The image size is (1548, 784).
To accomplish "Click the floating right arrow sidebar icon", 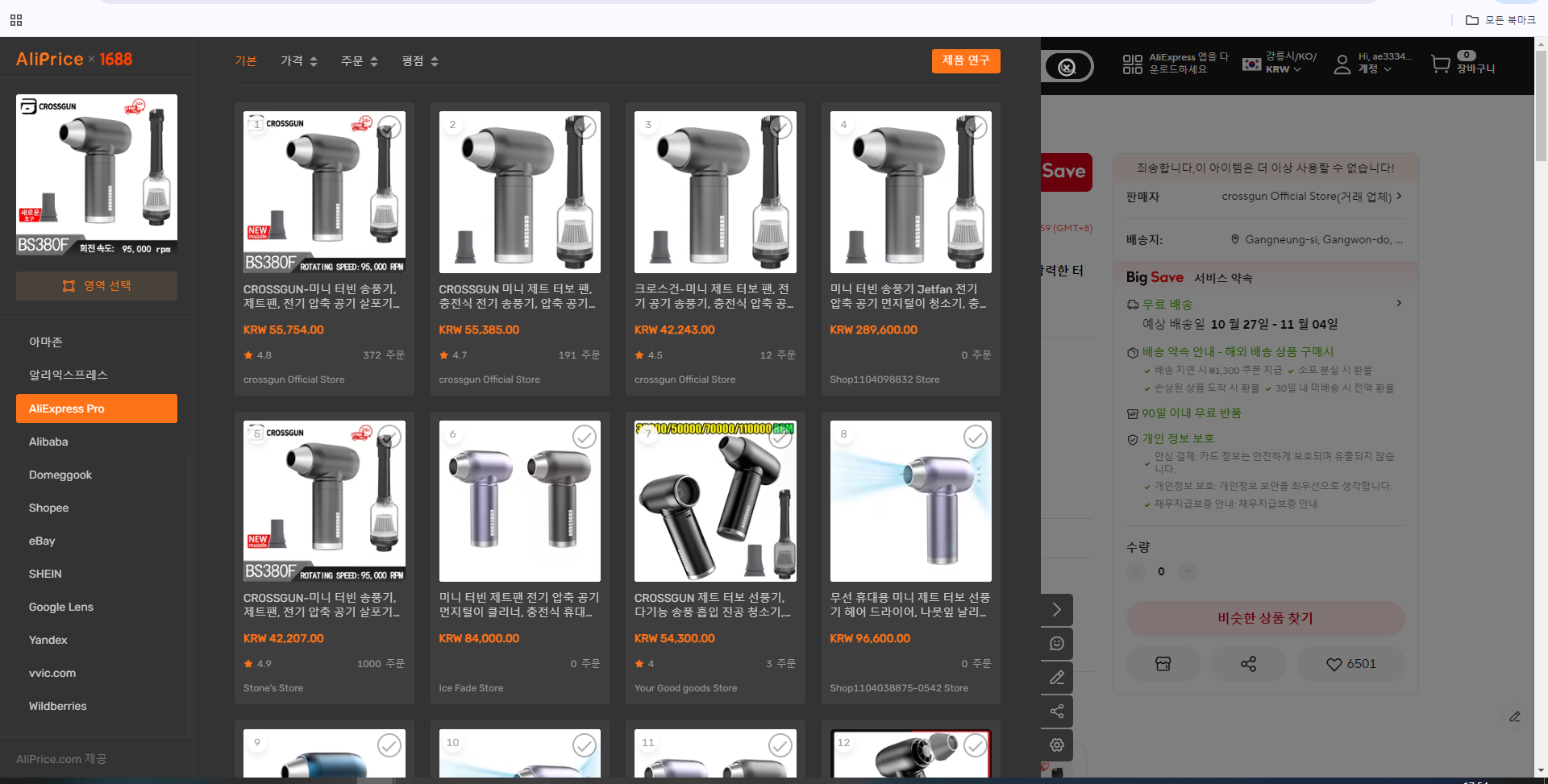I will click(1056, 610).
